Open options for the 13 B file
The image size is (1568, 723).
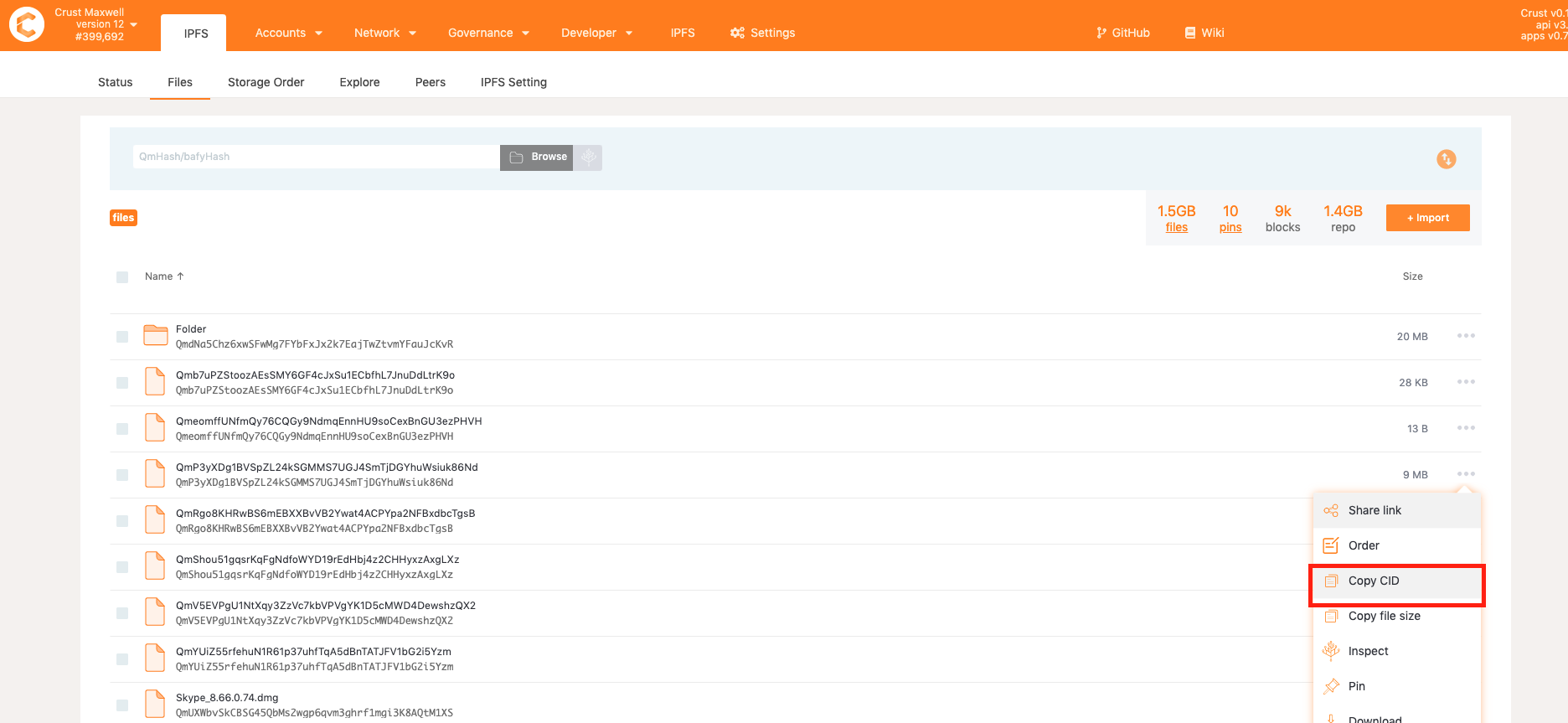point(1465,428)
